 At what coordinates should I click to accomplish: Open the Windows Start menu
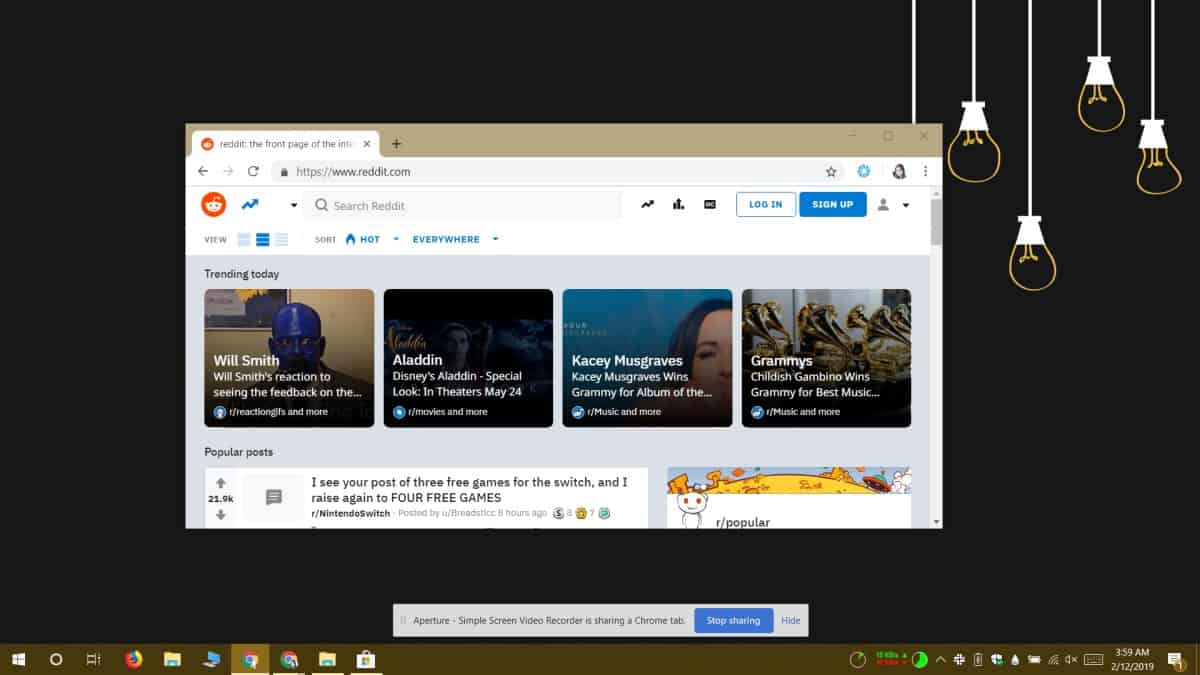tap(18, 659)
